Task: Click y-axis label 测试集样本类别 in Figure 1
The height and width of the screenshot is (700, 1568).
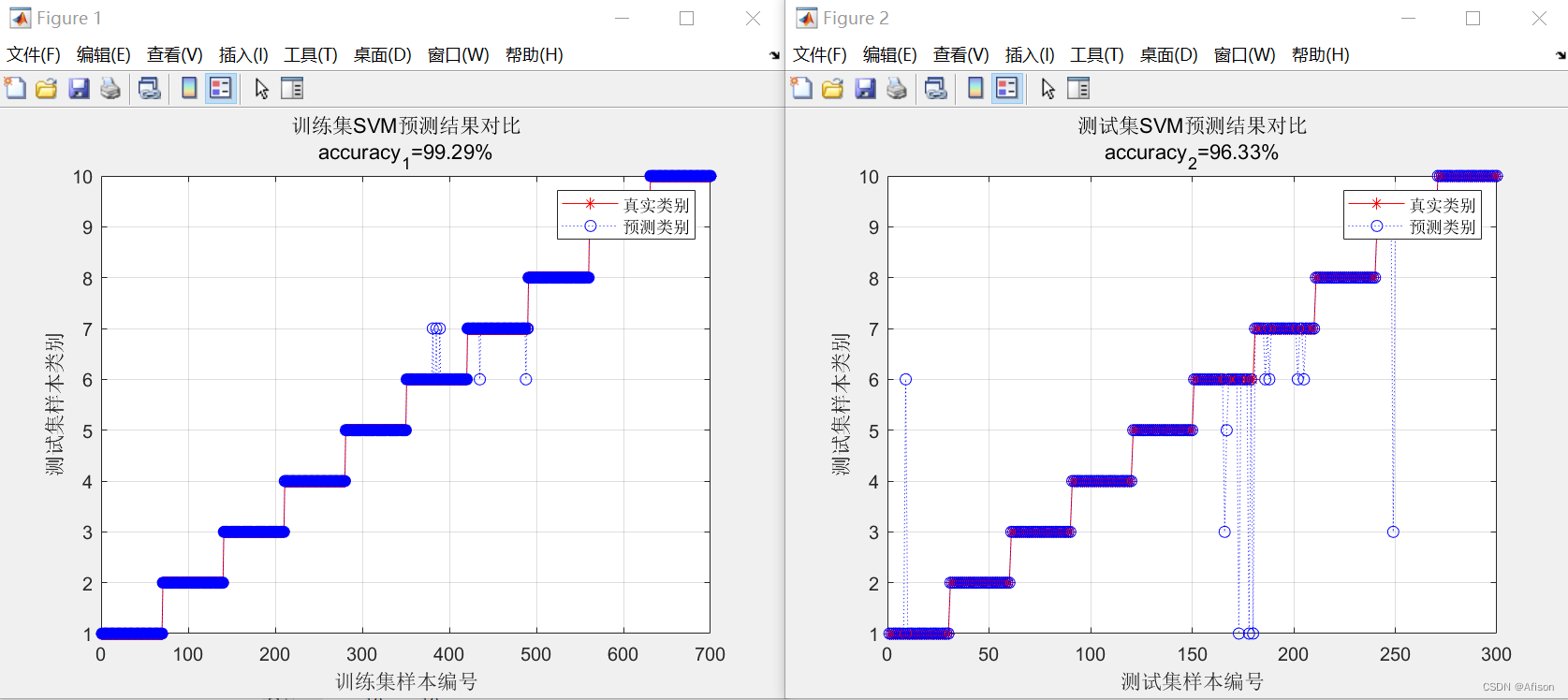Action: click(54, 404)
